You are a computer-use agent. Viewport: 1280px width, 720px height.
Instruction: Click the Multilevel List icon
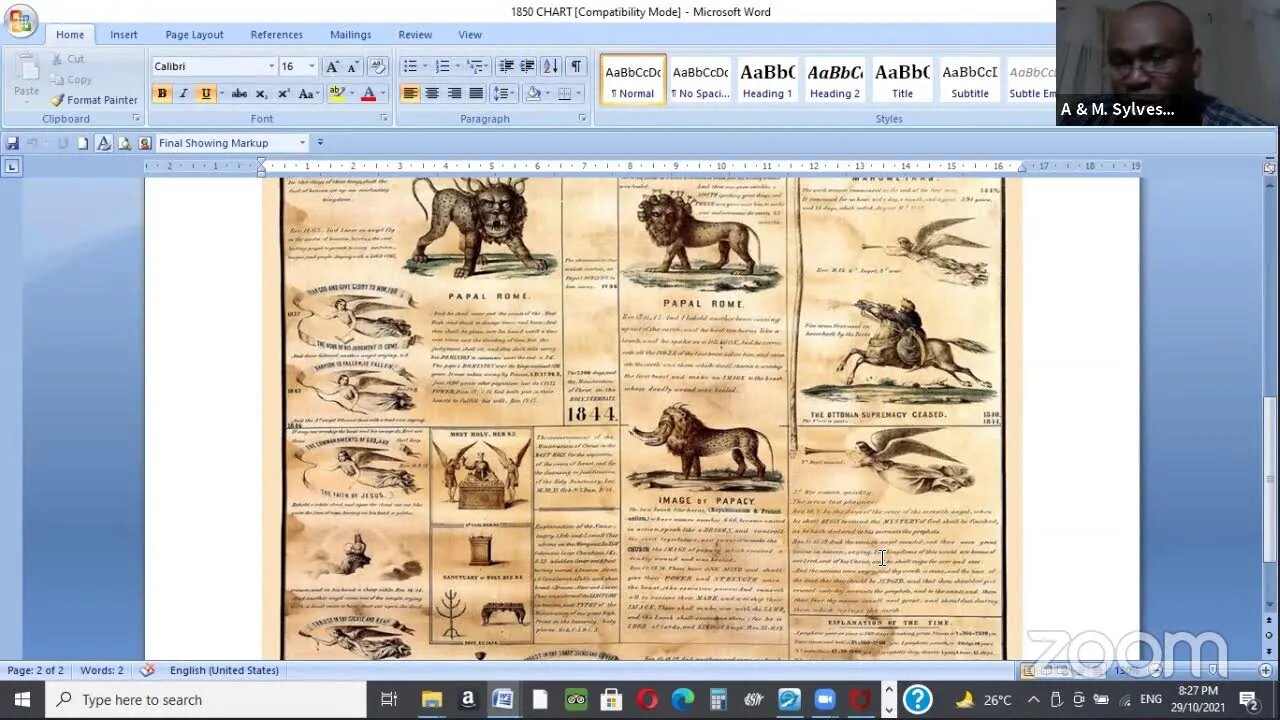[x=475, y=66]
